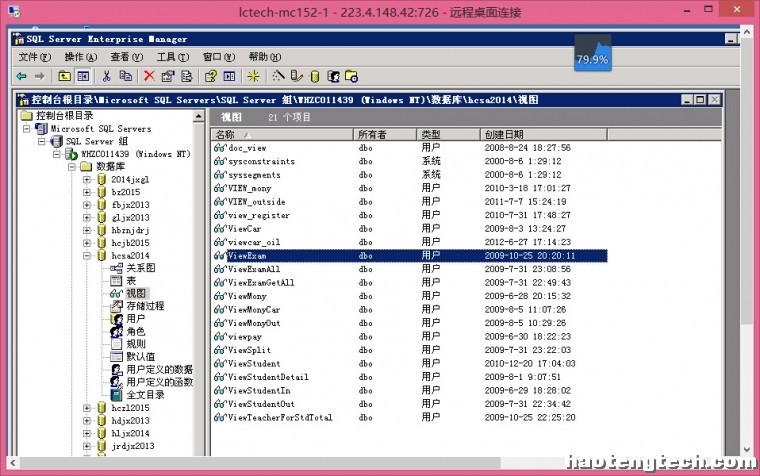
Task: Expand the hcjb2015 database node
Action: click(87, 243)
